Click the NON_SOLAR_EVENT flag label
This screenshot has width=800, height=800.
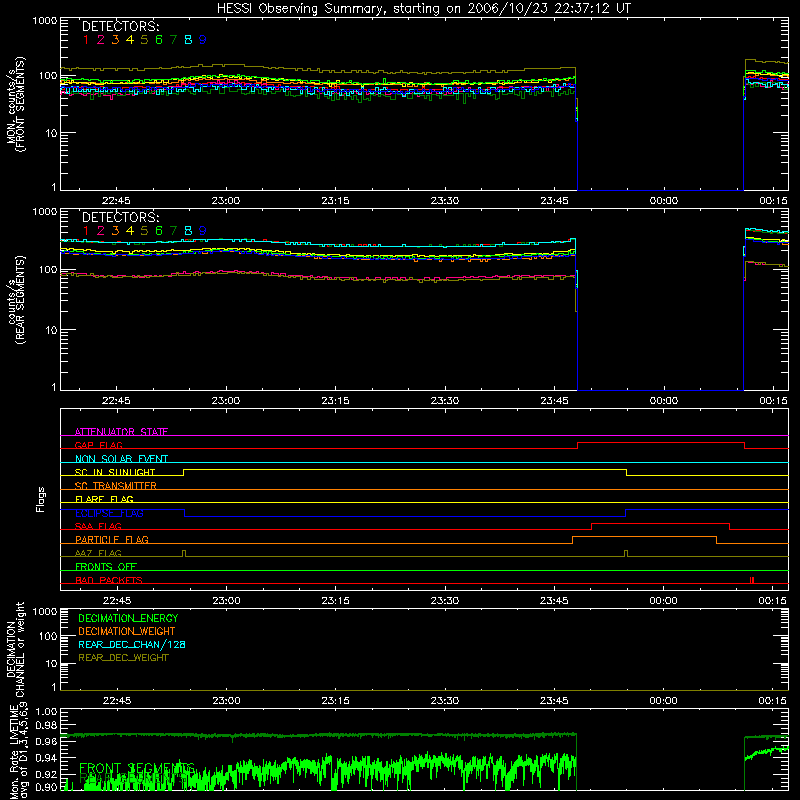(x=121, y=459)
